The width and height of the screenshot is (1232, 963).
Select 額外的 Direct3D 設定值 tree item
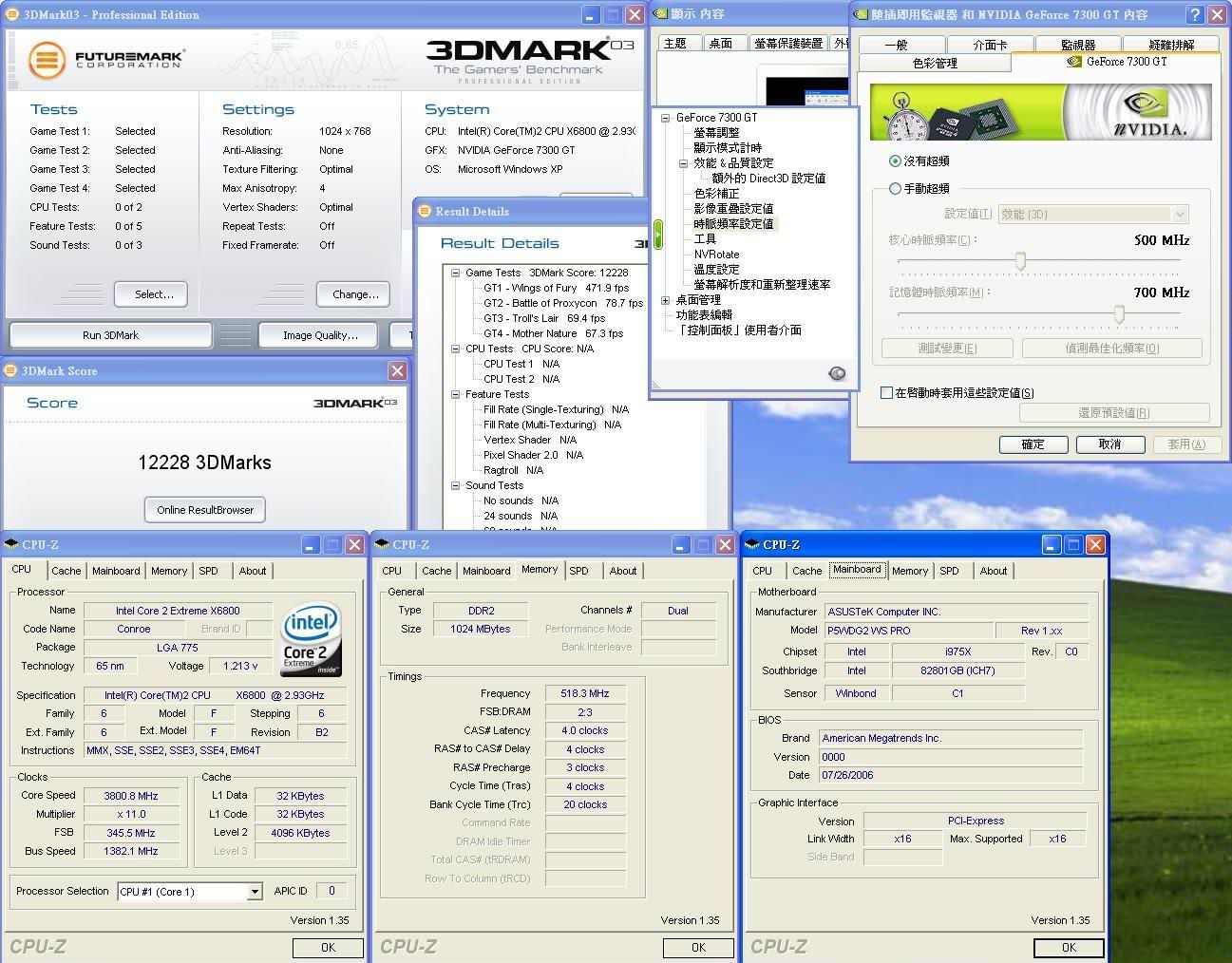768,179
